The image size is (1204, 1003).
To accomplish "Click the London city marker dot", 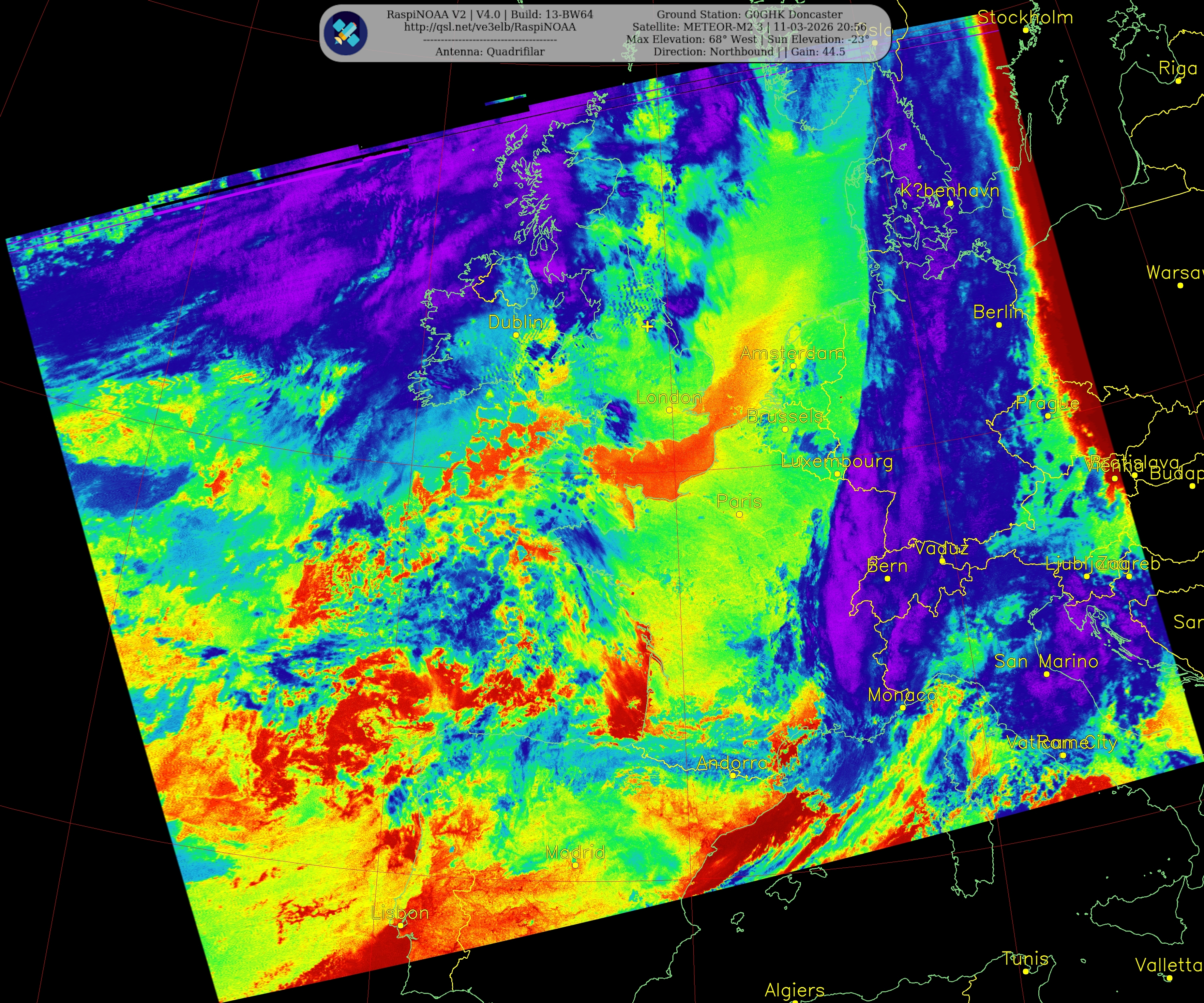I will (x=669, y=410).
